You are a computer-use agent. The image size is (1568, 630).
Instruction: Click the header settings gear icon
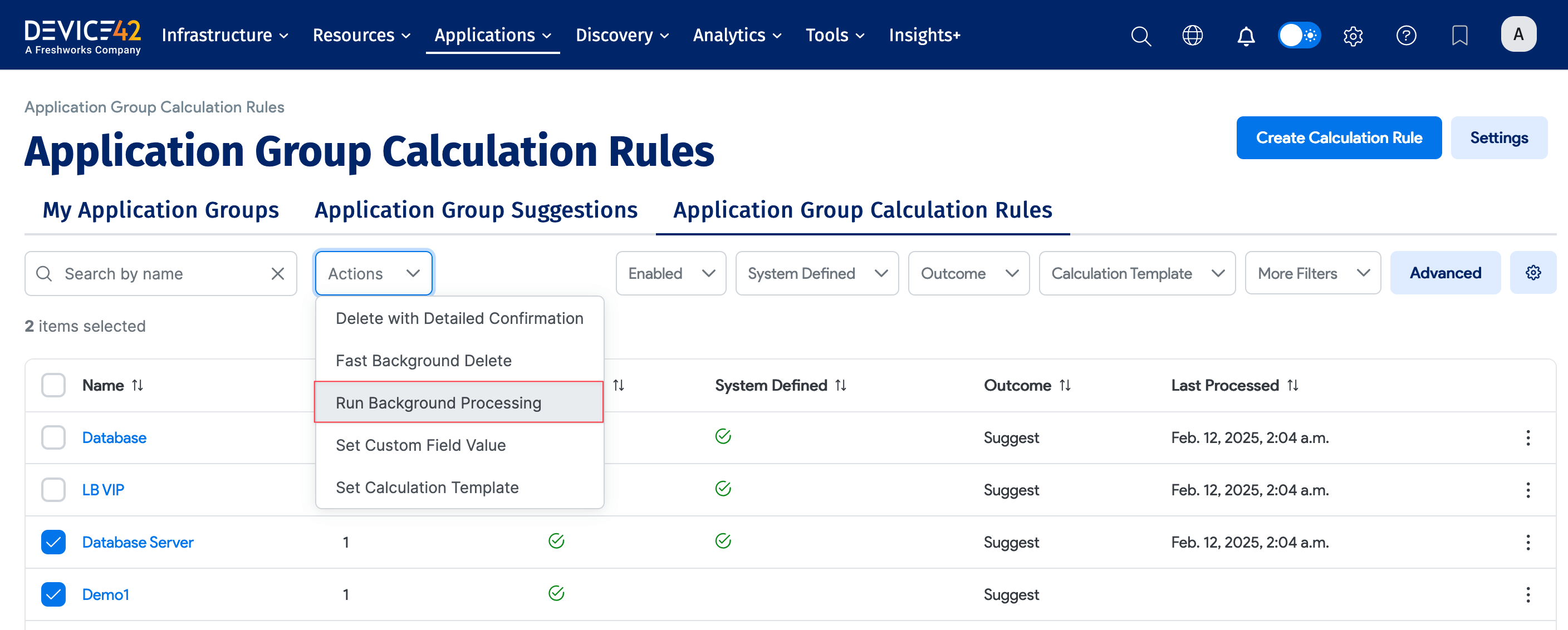1353,36
